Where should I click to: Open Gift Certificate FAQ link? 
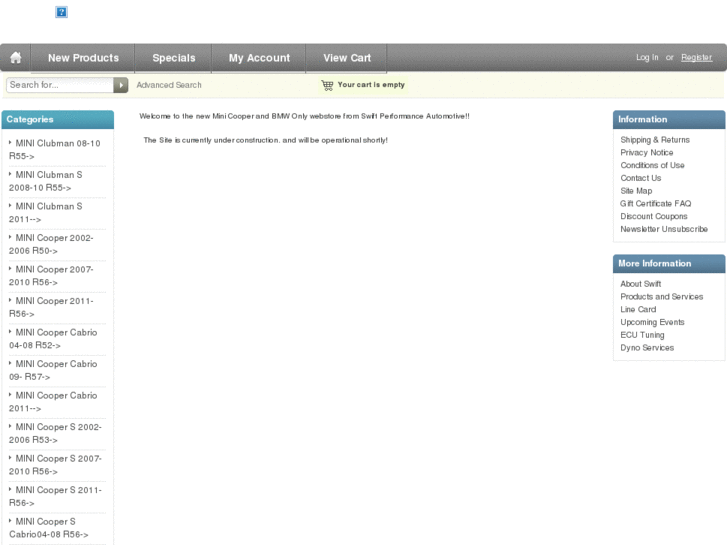coord(656,203)
